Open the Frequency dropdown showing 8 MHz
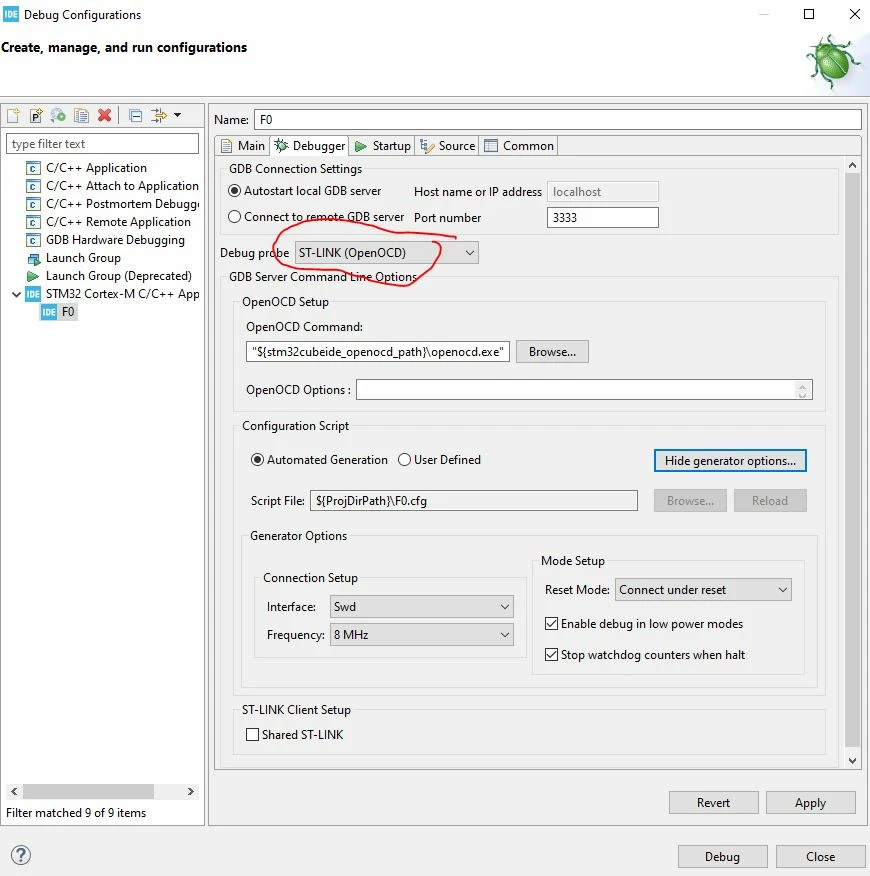This screenshot has height=876, width=870. 421,635
